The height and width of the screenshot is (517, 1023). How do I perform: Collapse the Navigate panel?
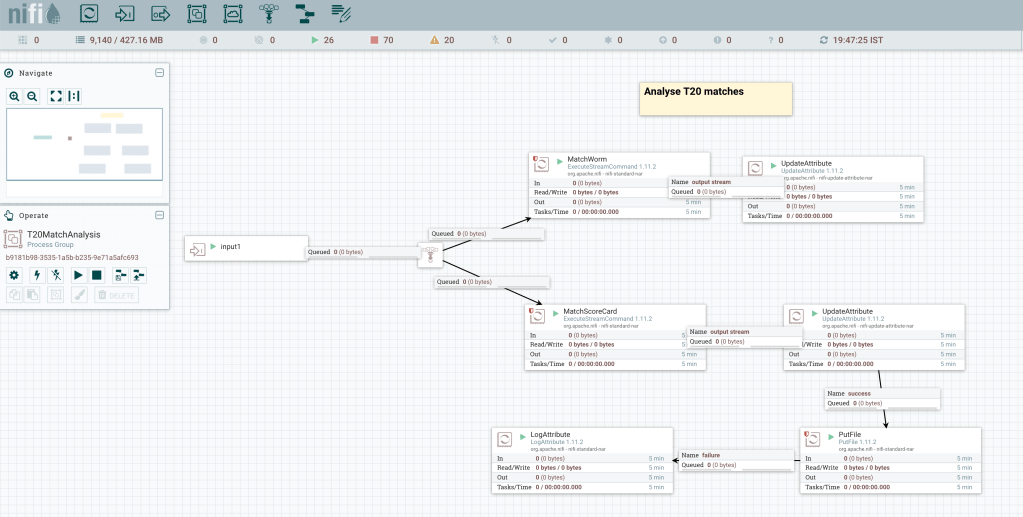159,73
